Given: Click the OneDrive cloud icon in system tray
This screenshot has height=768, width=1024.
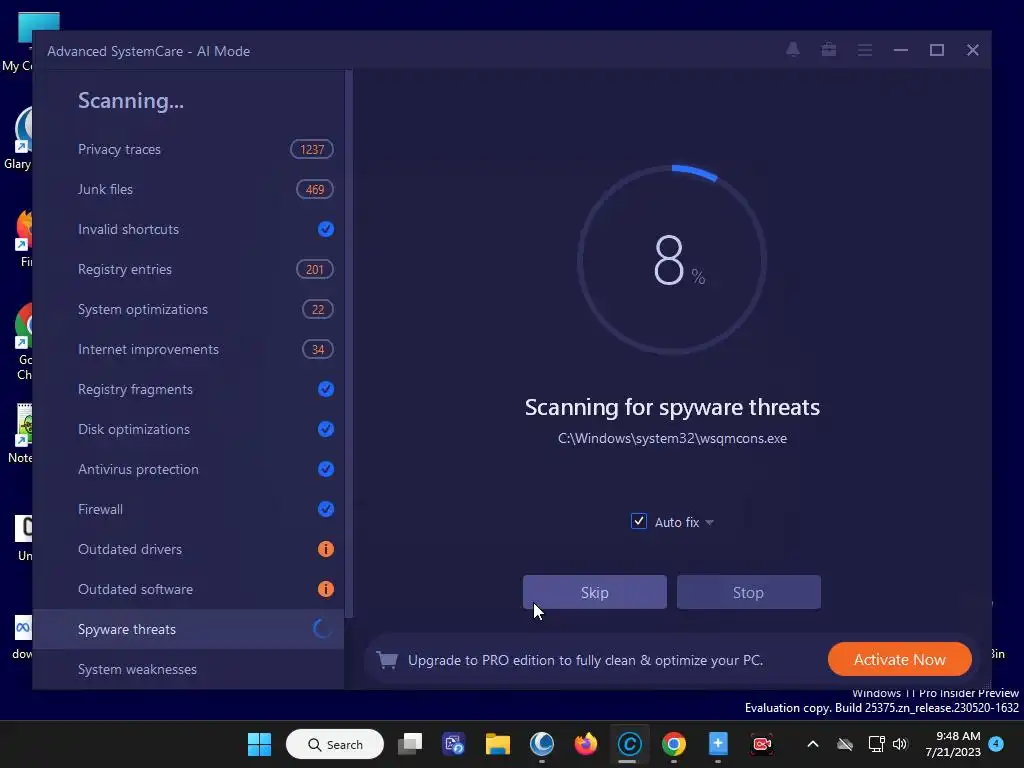Looking at the screenshot, I should click(x=845, y=744).
